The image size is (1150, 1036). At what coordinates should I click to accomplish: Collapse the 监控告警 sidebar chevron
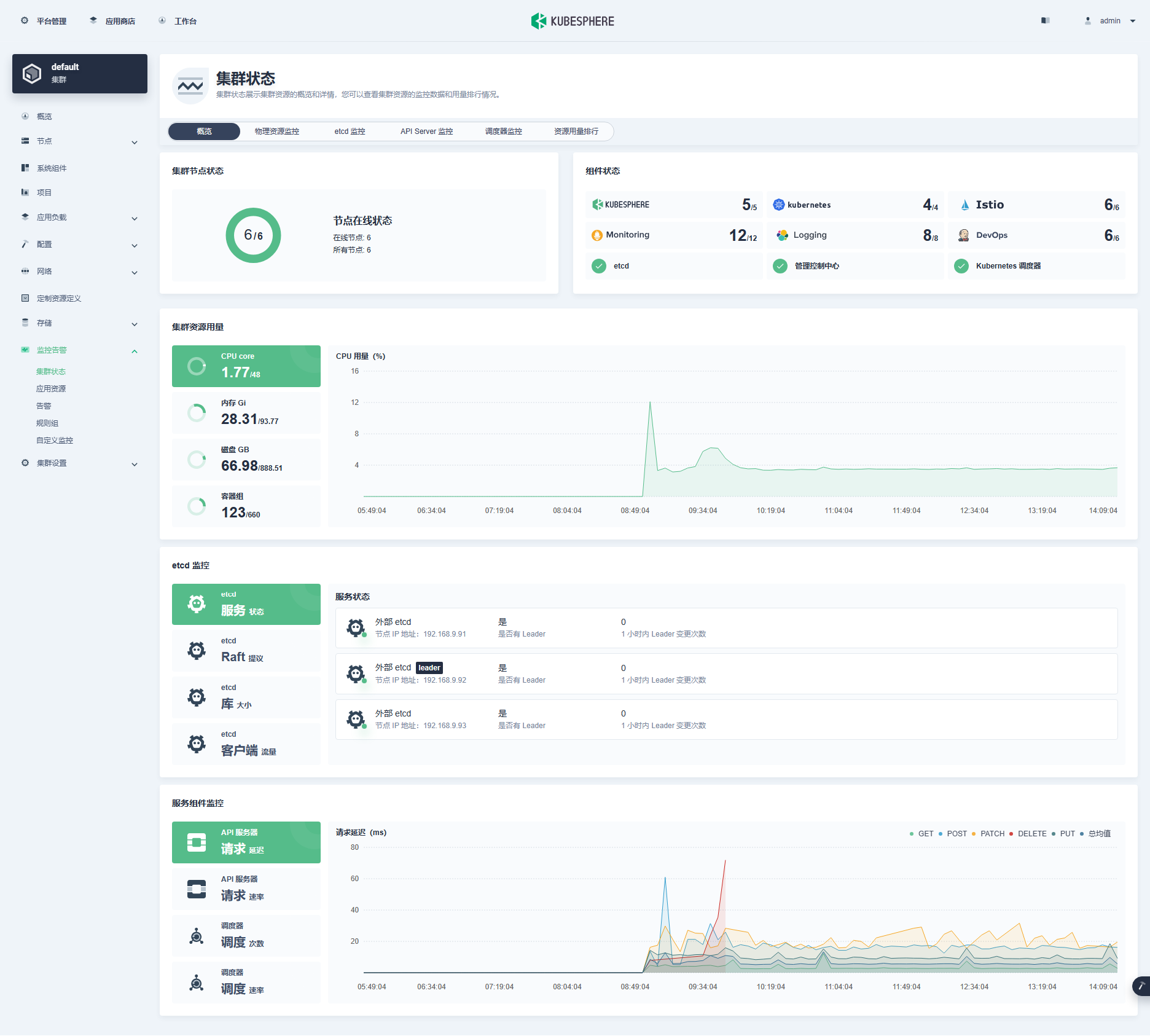tap(135, 351)
